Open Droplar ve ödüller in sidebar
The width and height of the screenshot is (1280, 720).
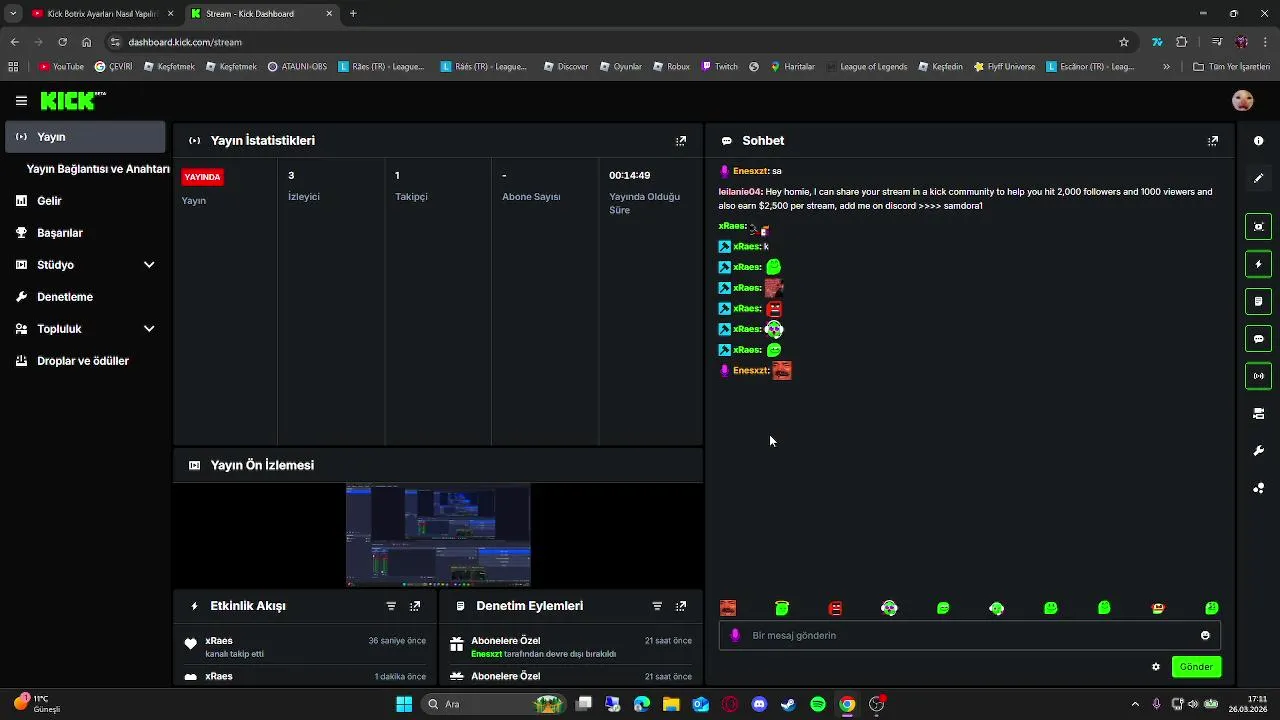click(x=85, y=361)
